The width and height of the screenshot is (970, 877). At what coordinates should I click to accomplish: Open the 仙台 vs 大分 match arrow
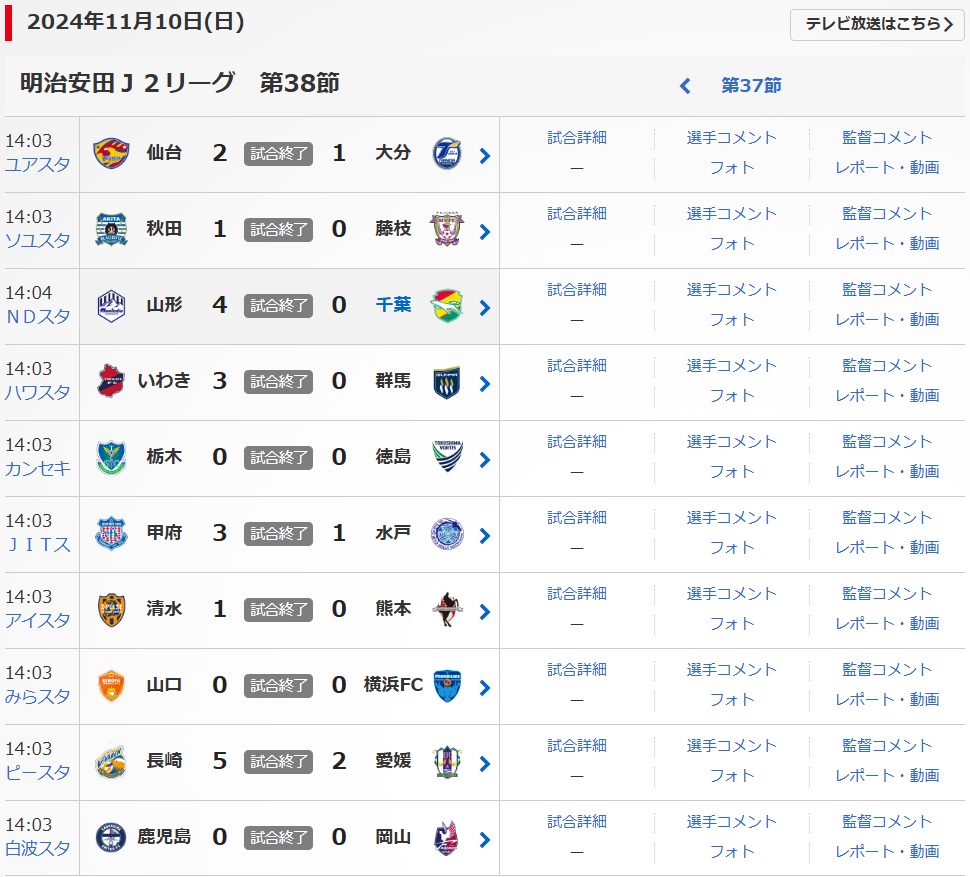485,155
